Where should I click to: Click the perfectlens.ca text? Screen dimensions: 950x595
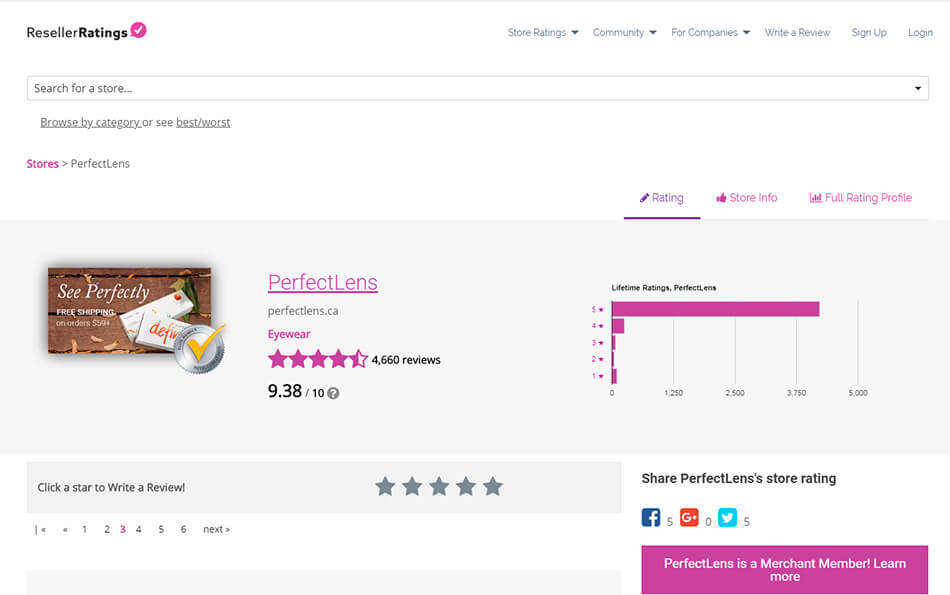303,311
